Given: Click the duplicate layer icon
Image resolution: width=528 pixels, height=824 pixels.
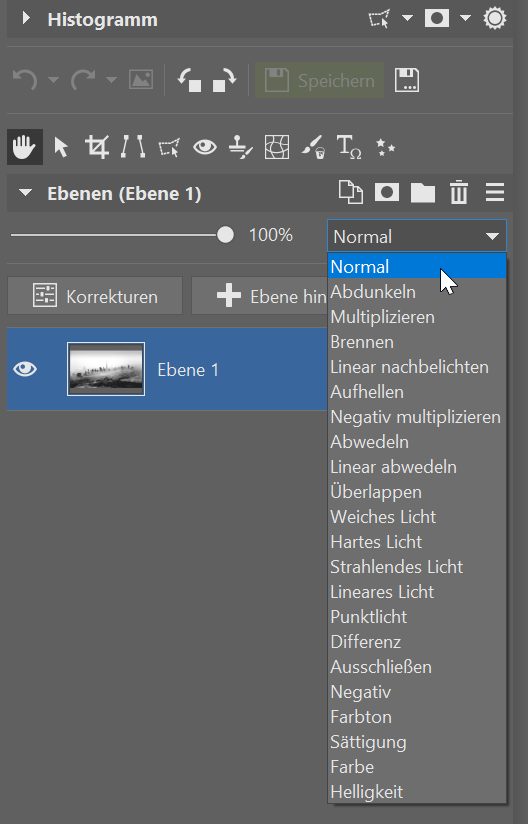Looking at the screenshot, I should (350, 192).
